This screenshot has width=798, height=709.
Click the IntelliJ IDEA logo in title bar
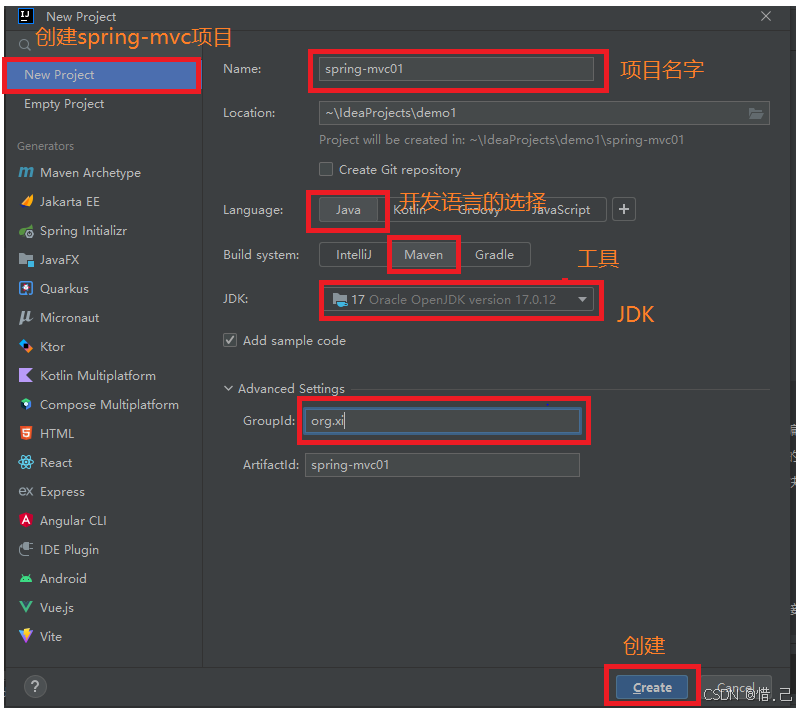(25, 16)
